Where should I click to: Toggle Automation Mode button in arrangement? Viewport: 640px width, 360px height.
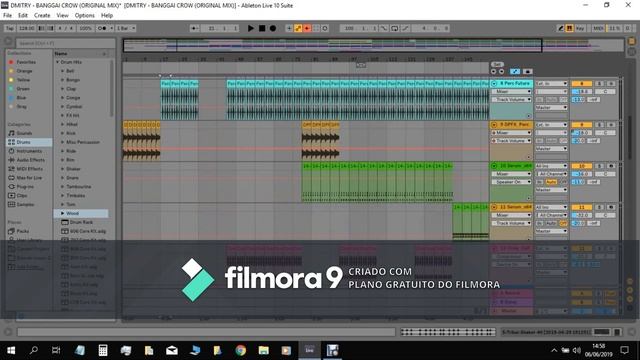(515, 71)
